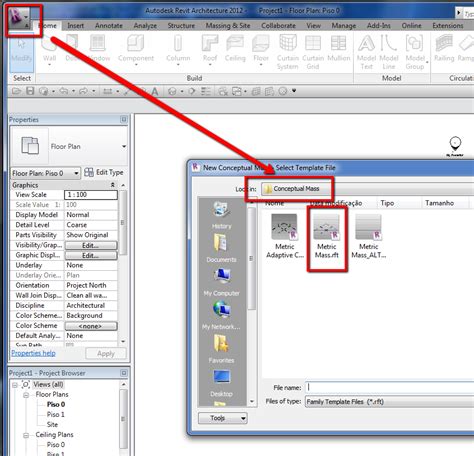Open the Properties help link
This screenshot has width=474, height=456.
[x=33, y=353]
